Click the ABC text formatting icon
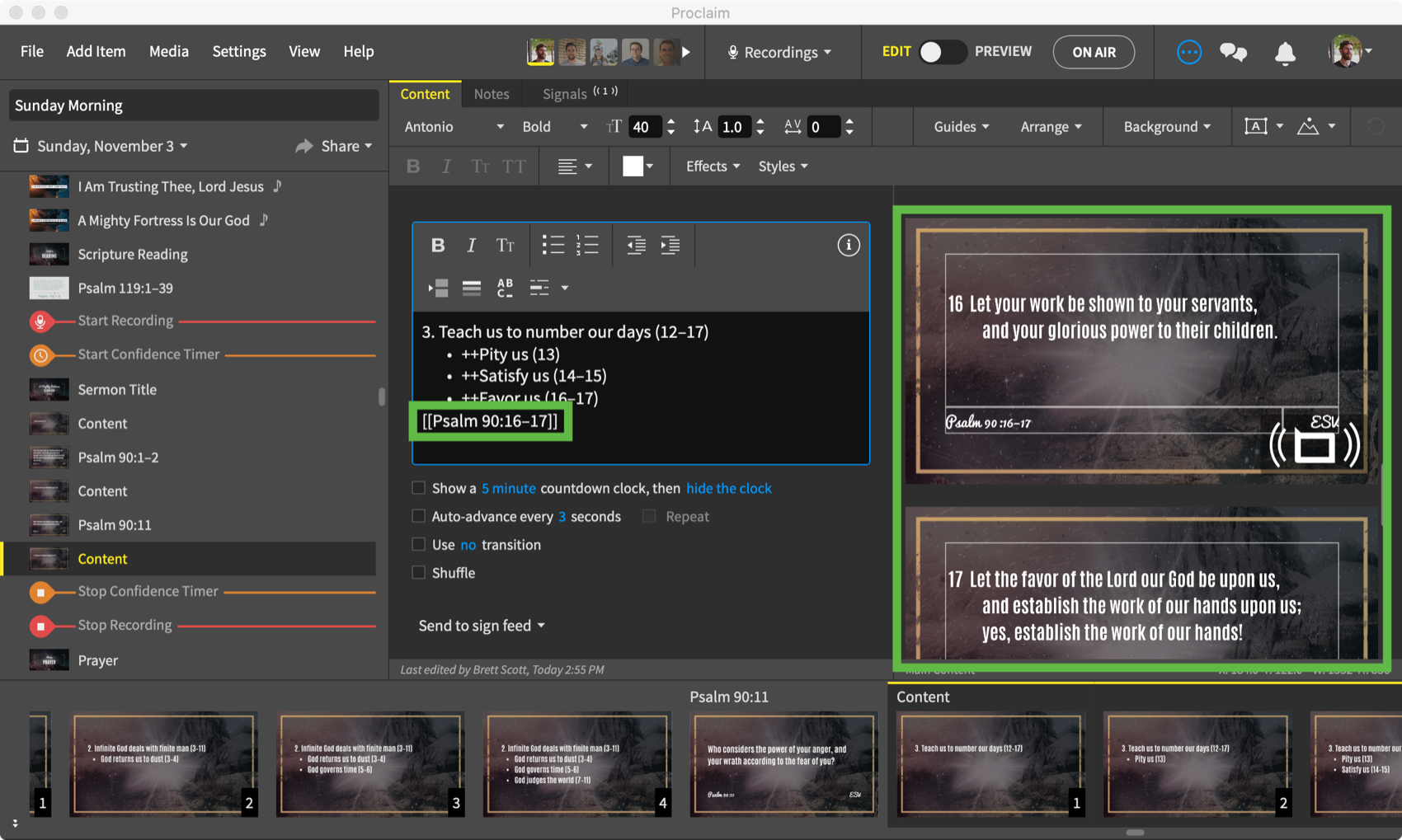This screenshot has width=1402, height=840. coord(505,288)
